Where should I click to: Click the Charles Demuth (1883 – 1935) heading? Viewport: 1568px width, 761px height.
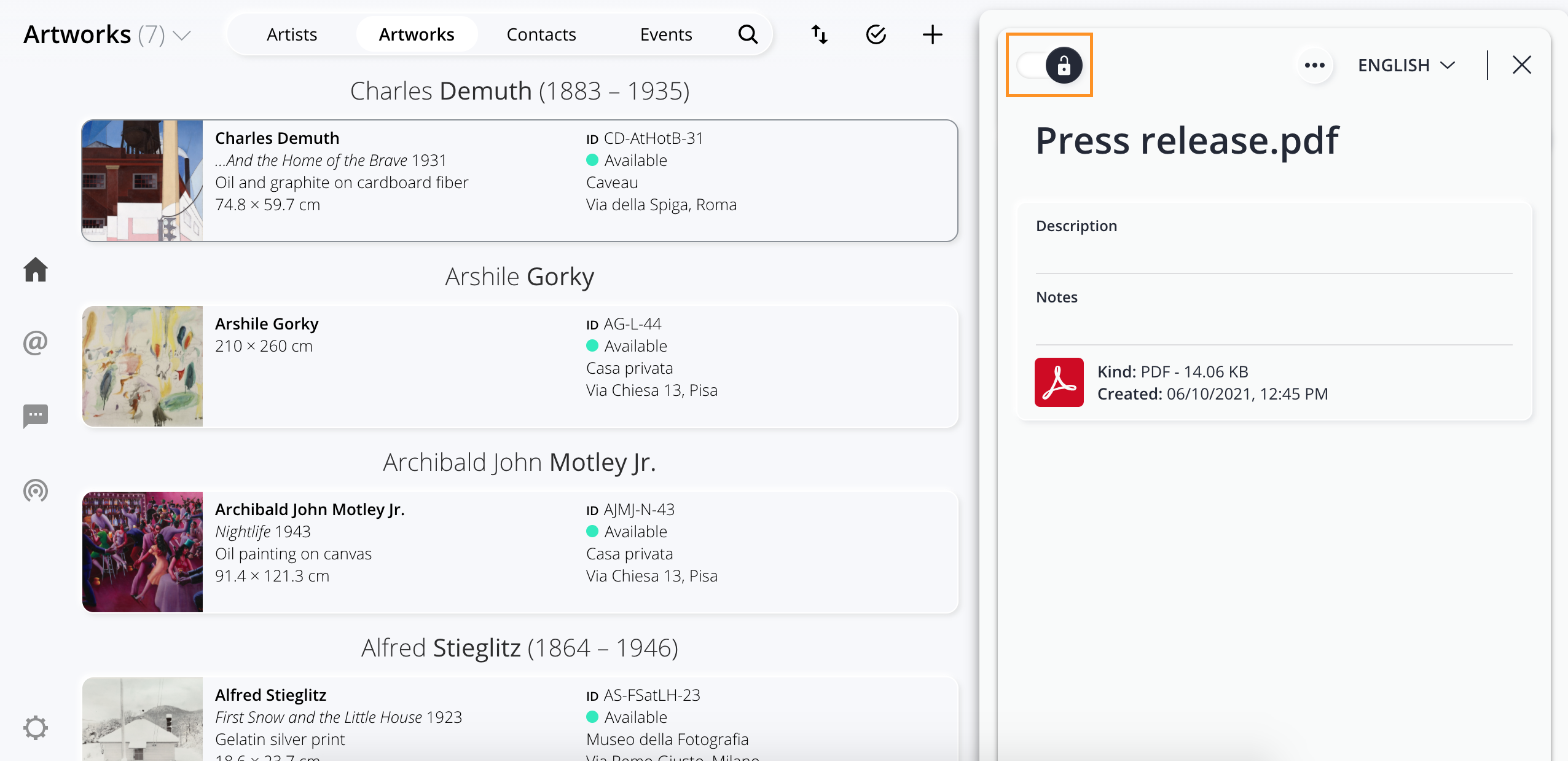(520, 91)
